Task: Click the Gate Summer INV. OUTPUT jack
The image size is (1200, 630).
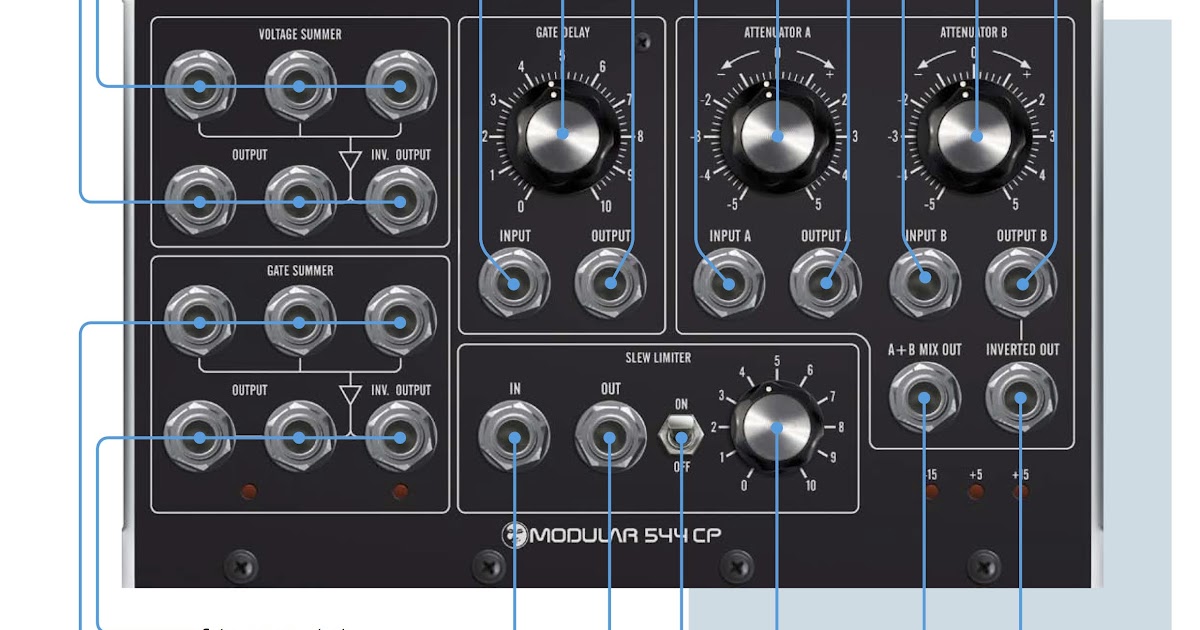Action: [x=398, y=436]
